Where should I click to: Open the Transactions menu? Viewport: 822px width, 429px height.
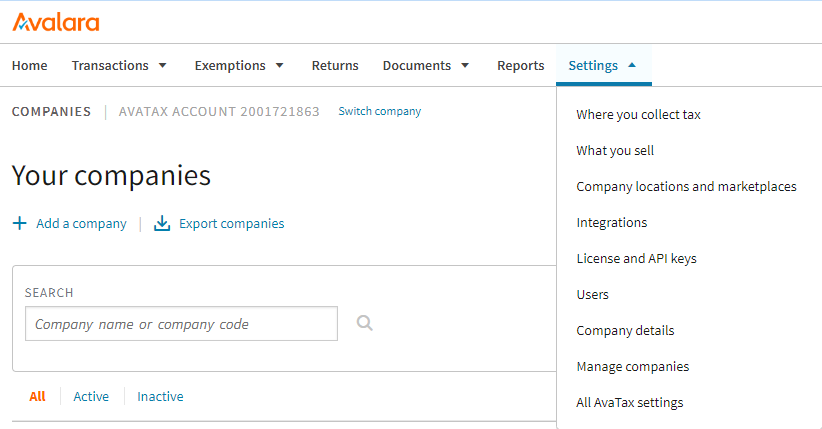(x=110, y=66)
